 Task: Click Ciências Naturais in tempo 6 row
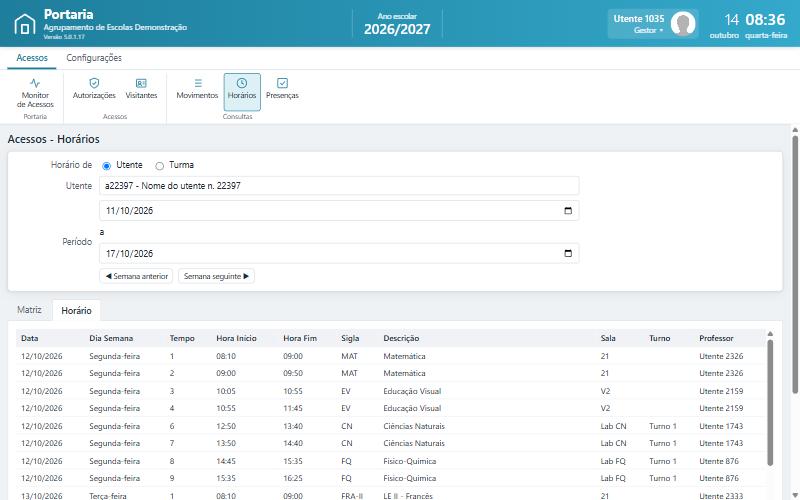coord(414,426)
